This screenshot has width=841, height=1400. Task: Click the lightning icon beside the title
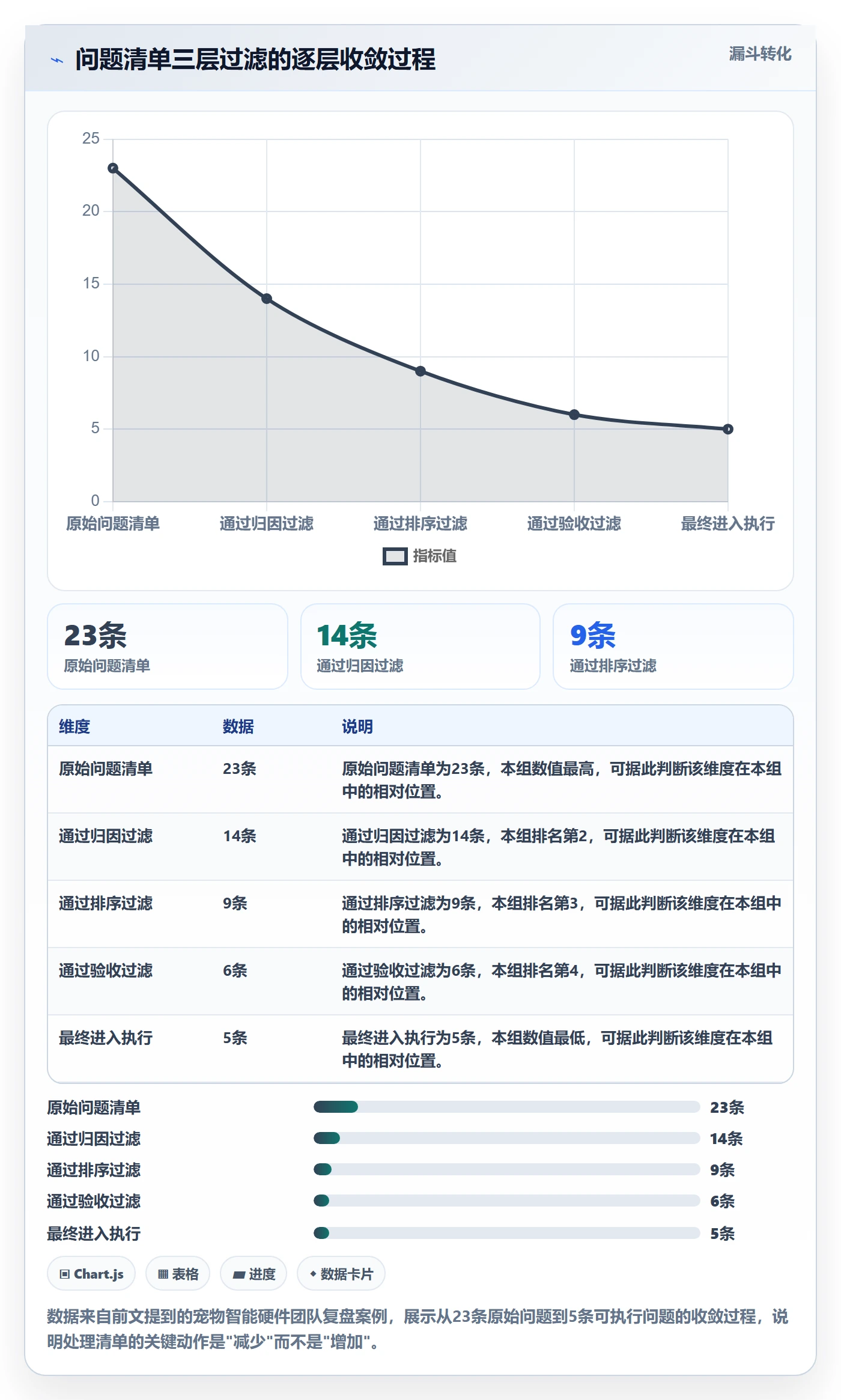click(x=57, y=60)
